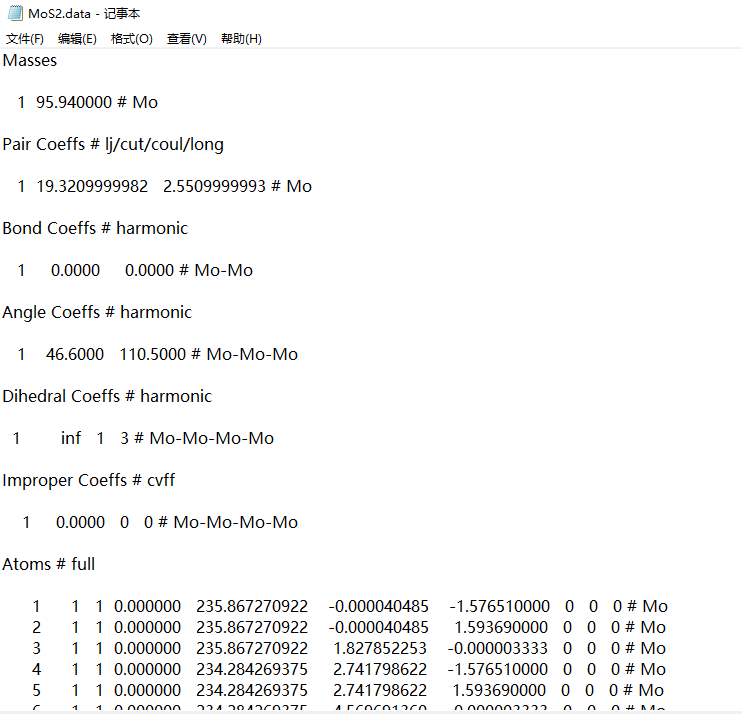Click pair coefficient value 2.5509999993
The image size is (742, 714).
(x=214, y=186)
